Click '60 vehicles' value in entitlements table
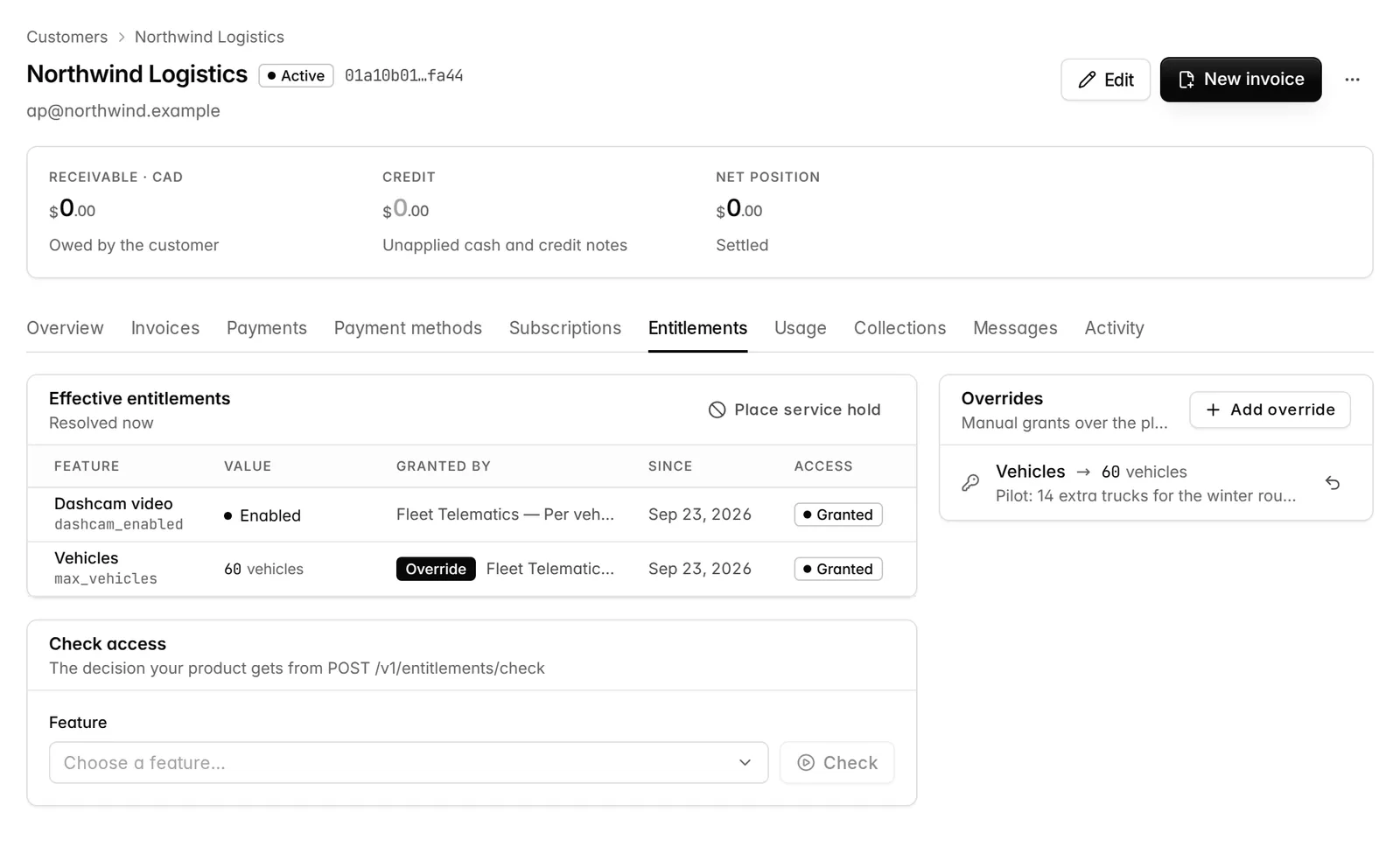 click(263, 569)
